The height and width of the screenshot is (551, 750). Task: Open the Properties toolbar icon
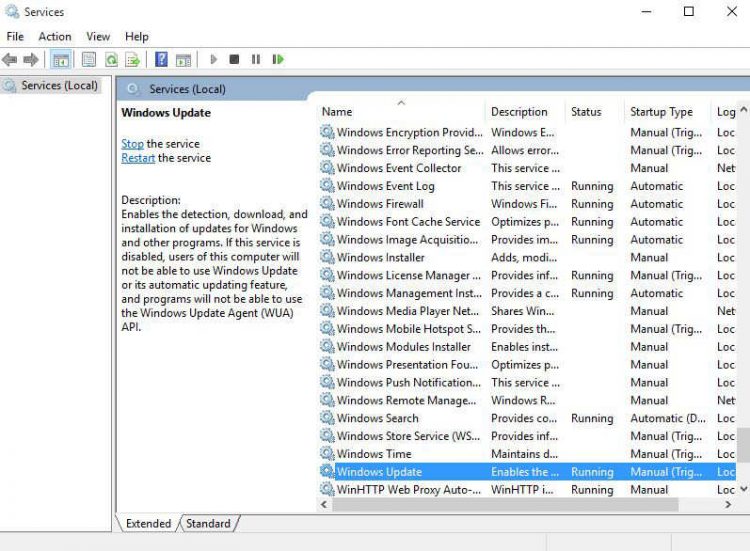89,60
